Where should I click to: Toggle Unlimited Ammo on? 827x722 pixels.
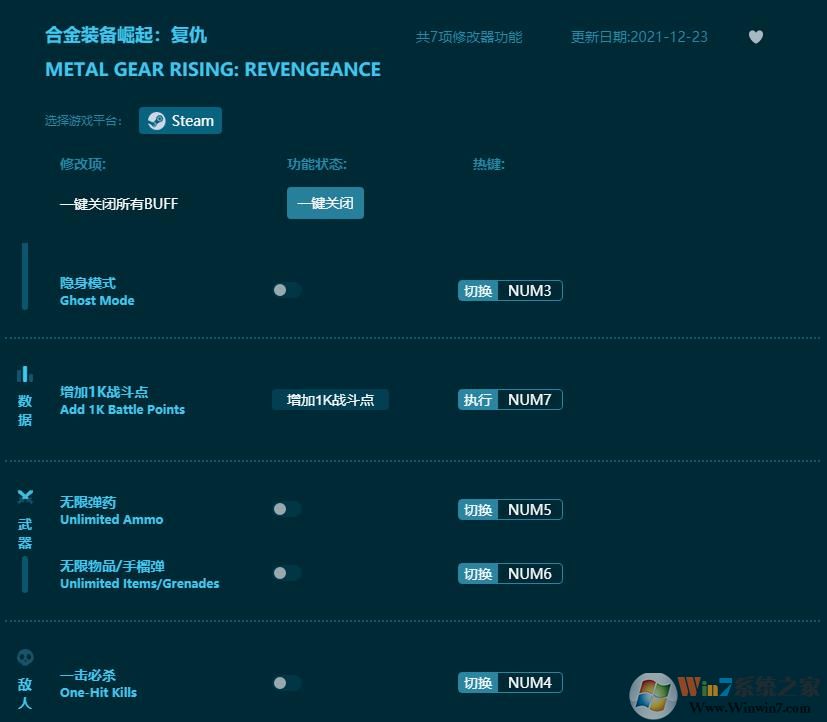287,508
